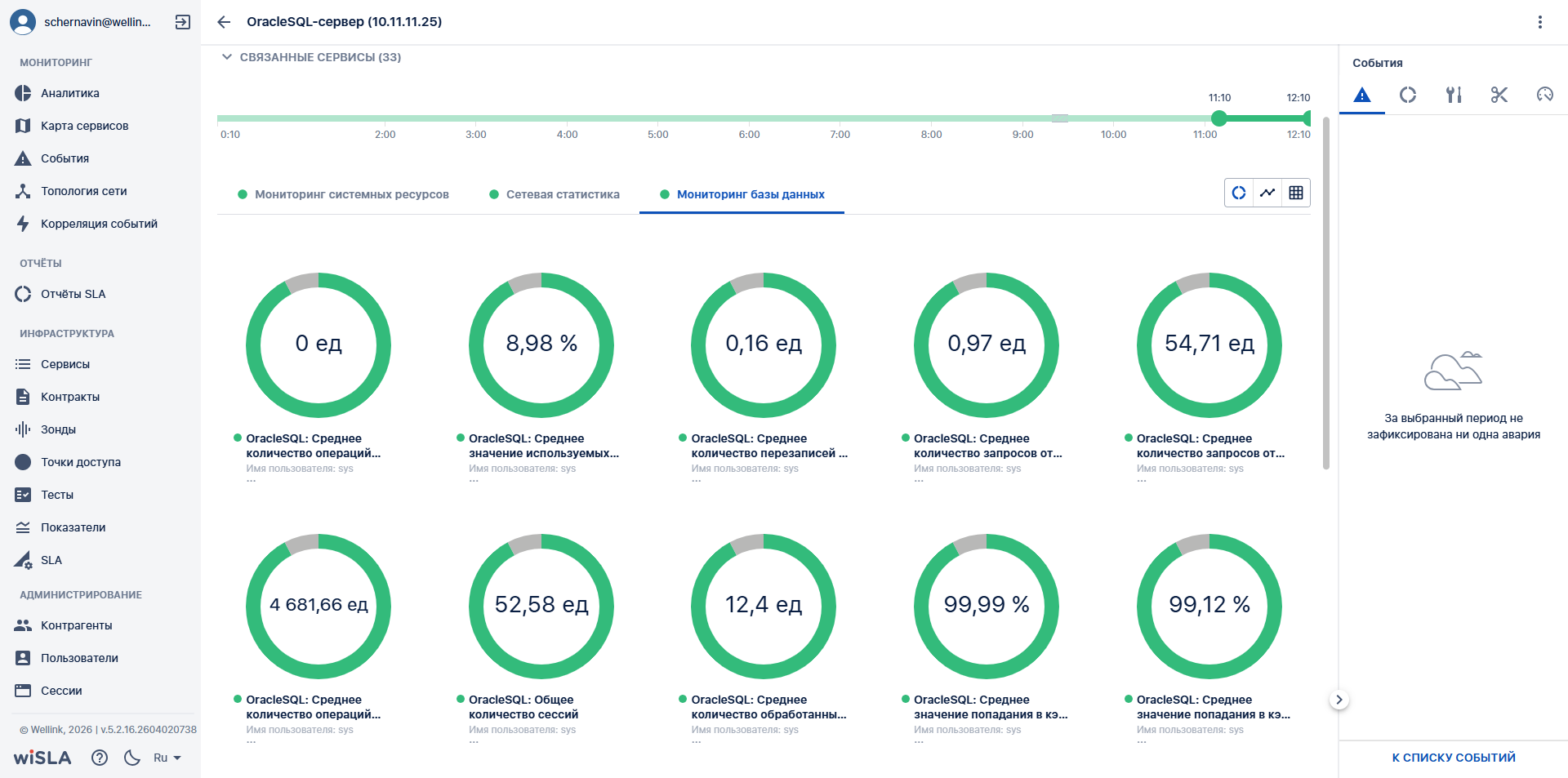Open 'Среднее количество перезаписей' metric title

(x=770, y=446)
